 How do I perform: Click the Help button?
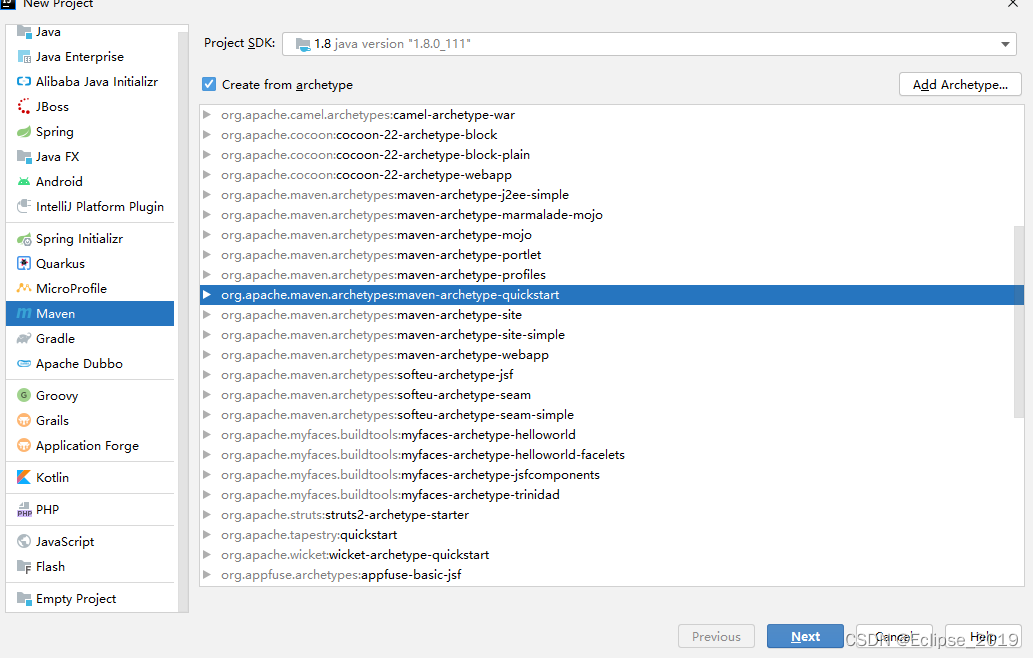pos(983,636)
